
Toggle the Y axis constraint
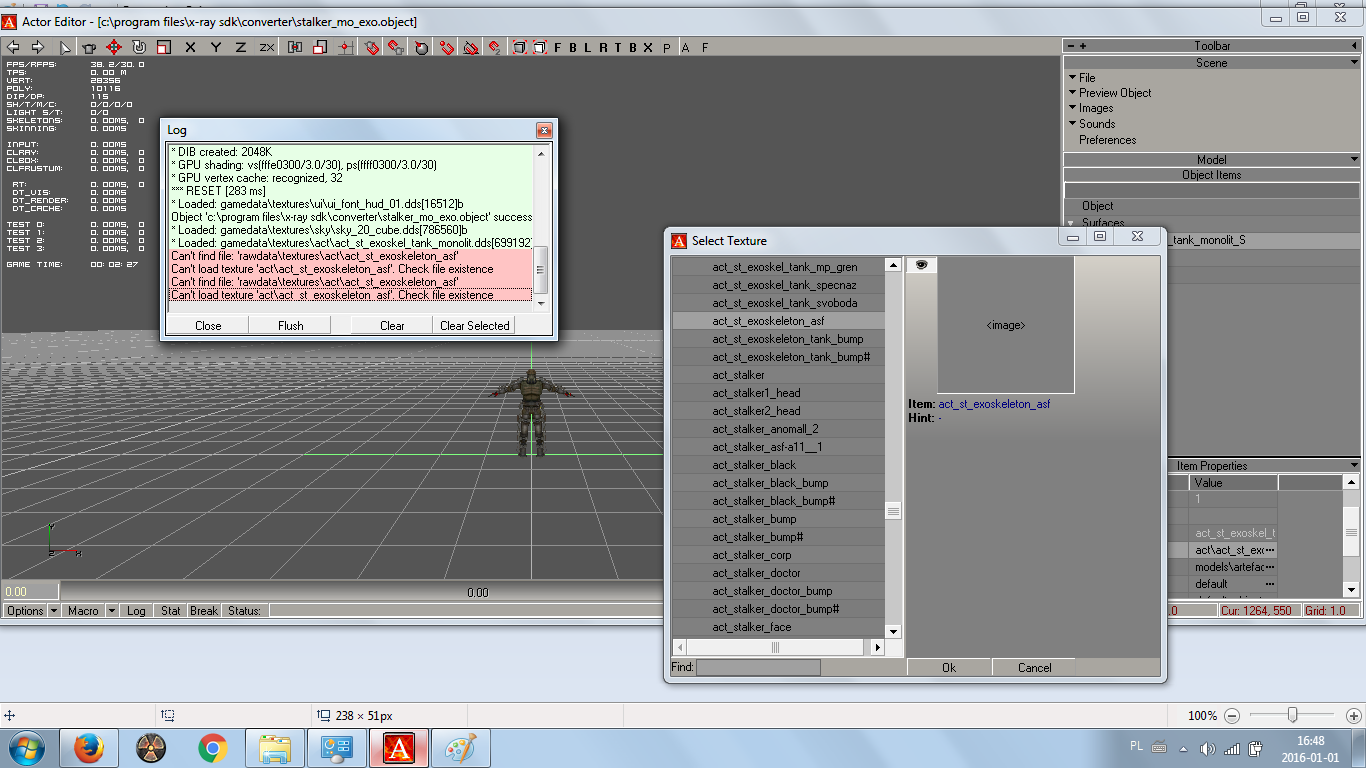click(216, 47)
